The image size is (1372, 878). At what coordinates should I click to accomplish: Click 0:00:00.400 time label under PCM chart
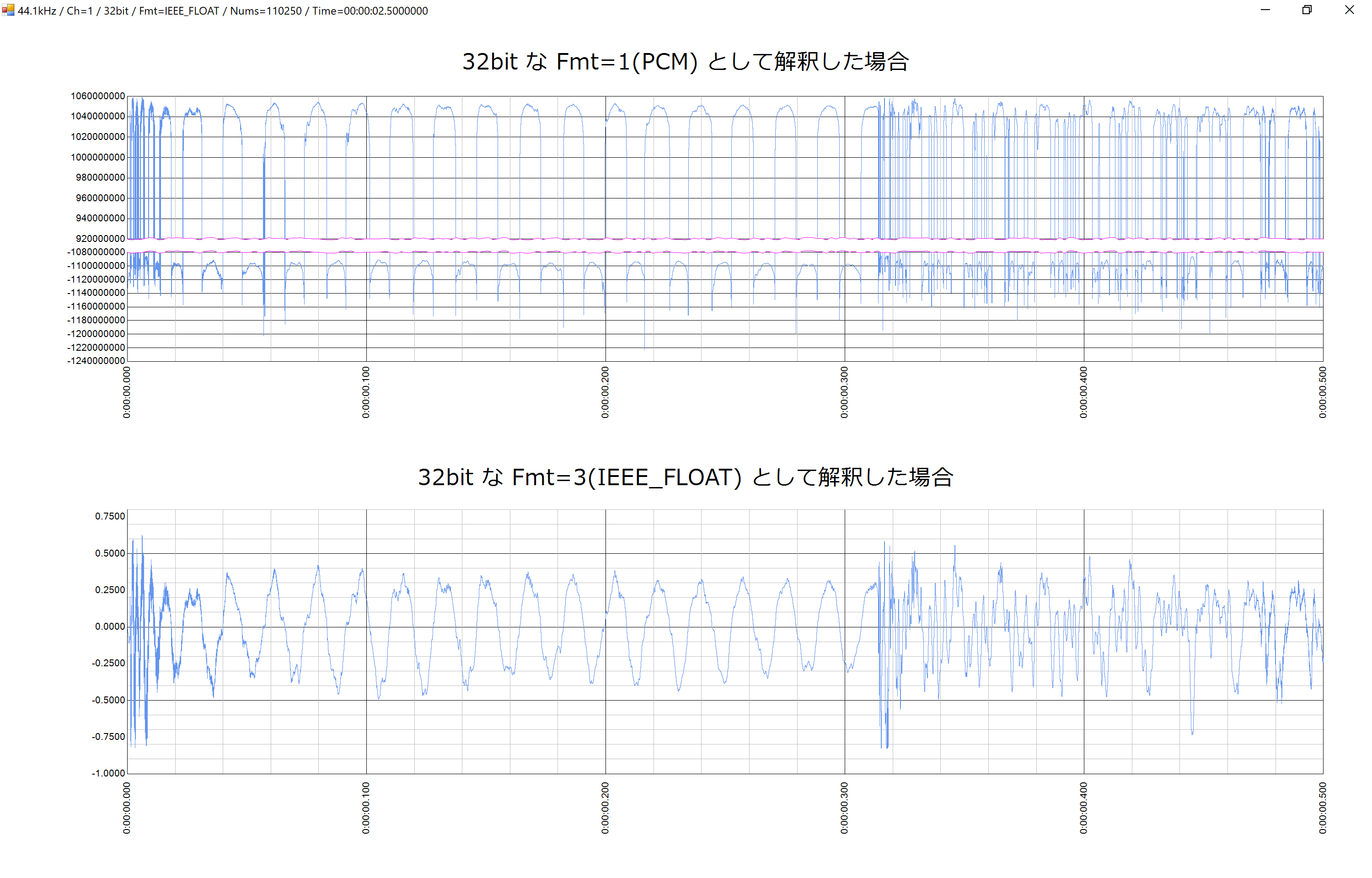click(x=1083, y=392)
